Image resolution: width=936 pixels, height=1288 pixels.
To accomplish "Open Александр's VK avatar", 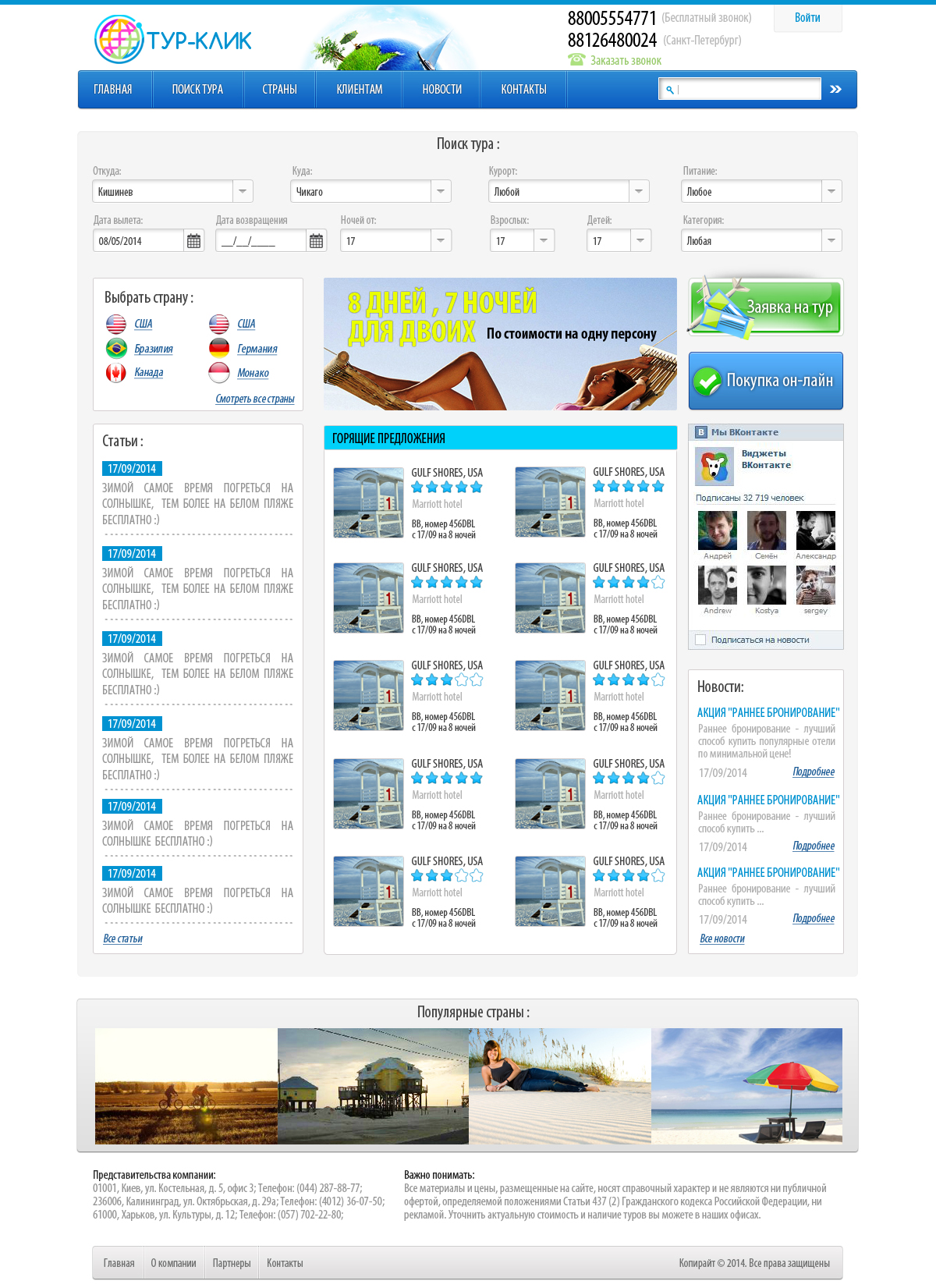I will tap(816, 530).
